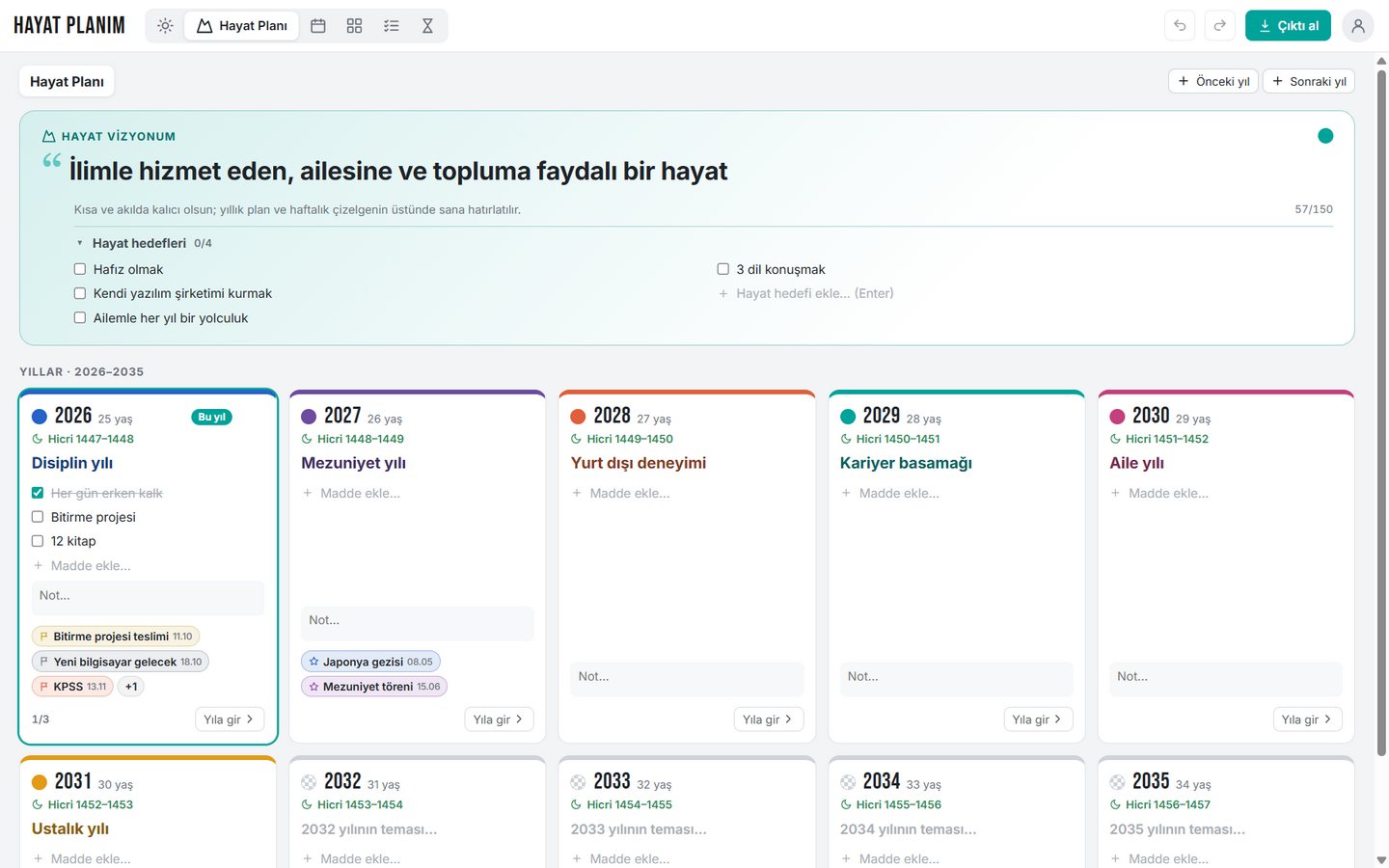Click the teal vision color dot
The image size is (1389, 868).
(x=1325, y=136)
